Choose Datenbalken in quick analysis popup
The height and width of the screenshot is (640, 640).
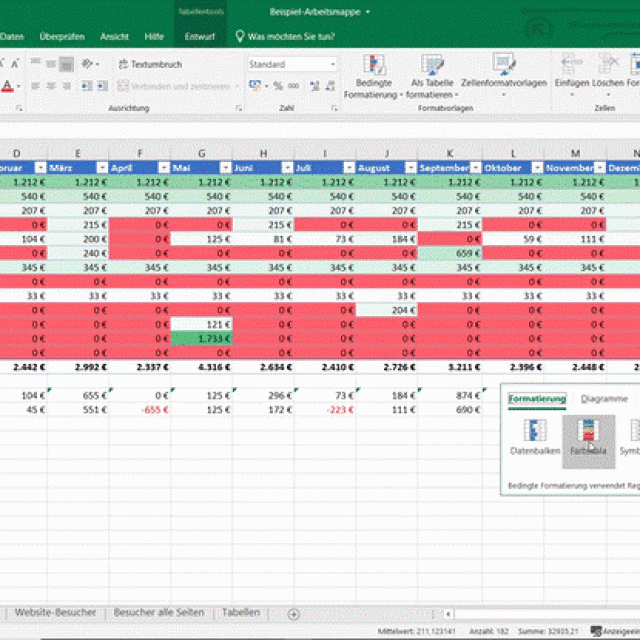[535, 437]
